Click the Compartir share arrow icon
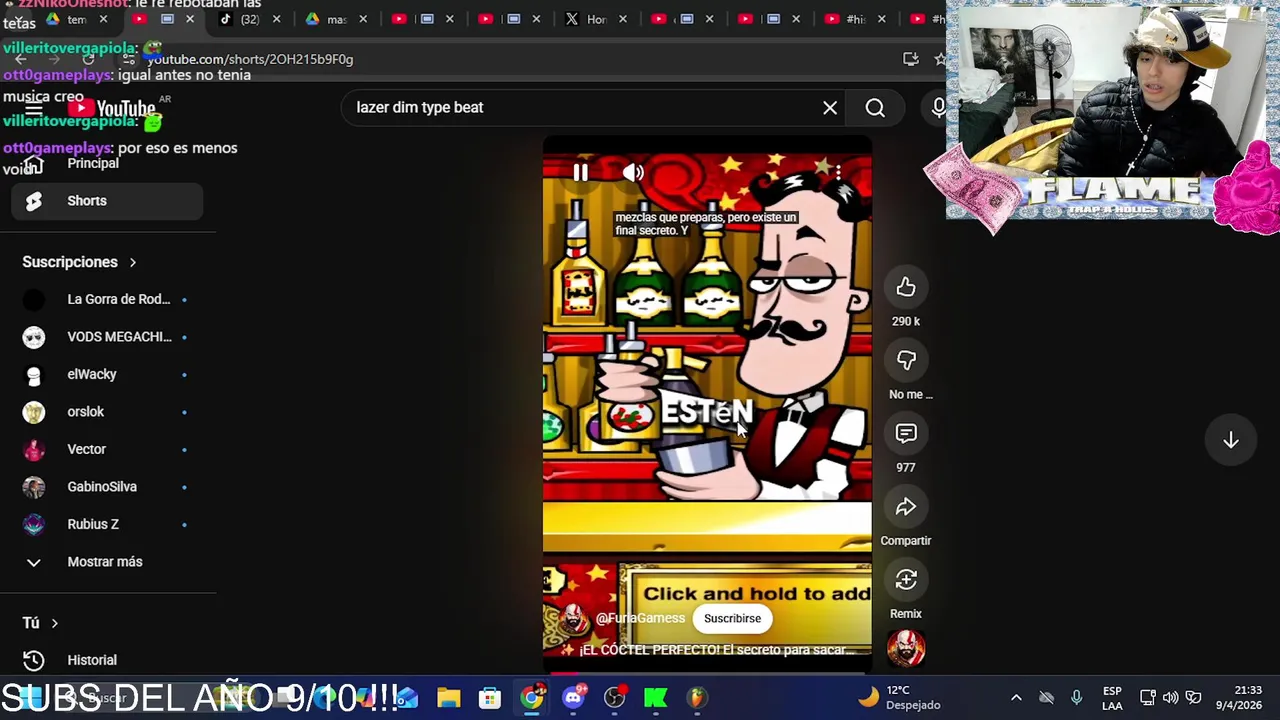Screen dimensions: 1280x720 [906, 507]
